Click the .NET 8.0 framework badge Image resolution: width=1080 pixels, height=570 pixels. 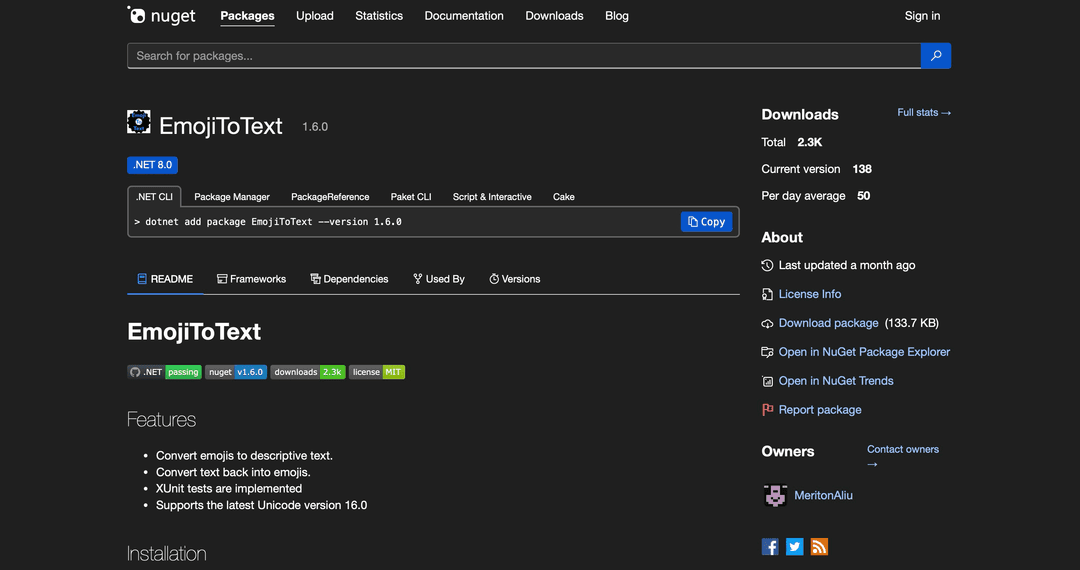point(153,165)
